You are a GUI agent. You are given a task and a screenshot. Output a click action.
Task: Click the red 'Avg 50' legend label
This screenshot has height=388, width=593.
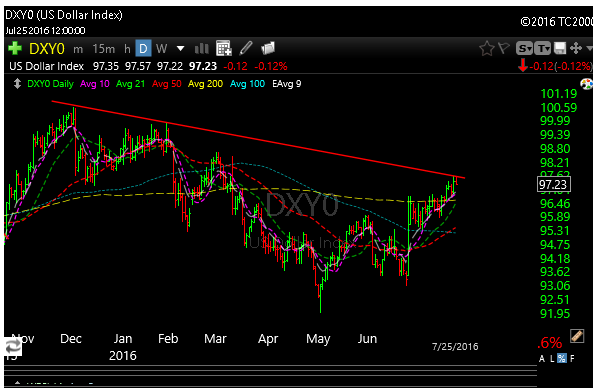pyautogui.click(x=166, y=84)
